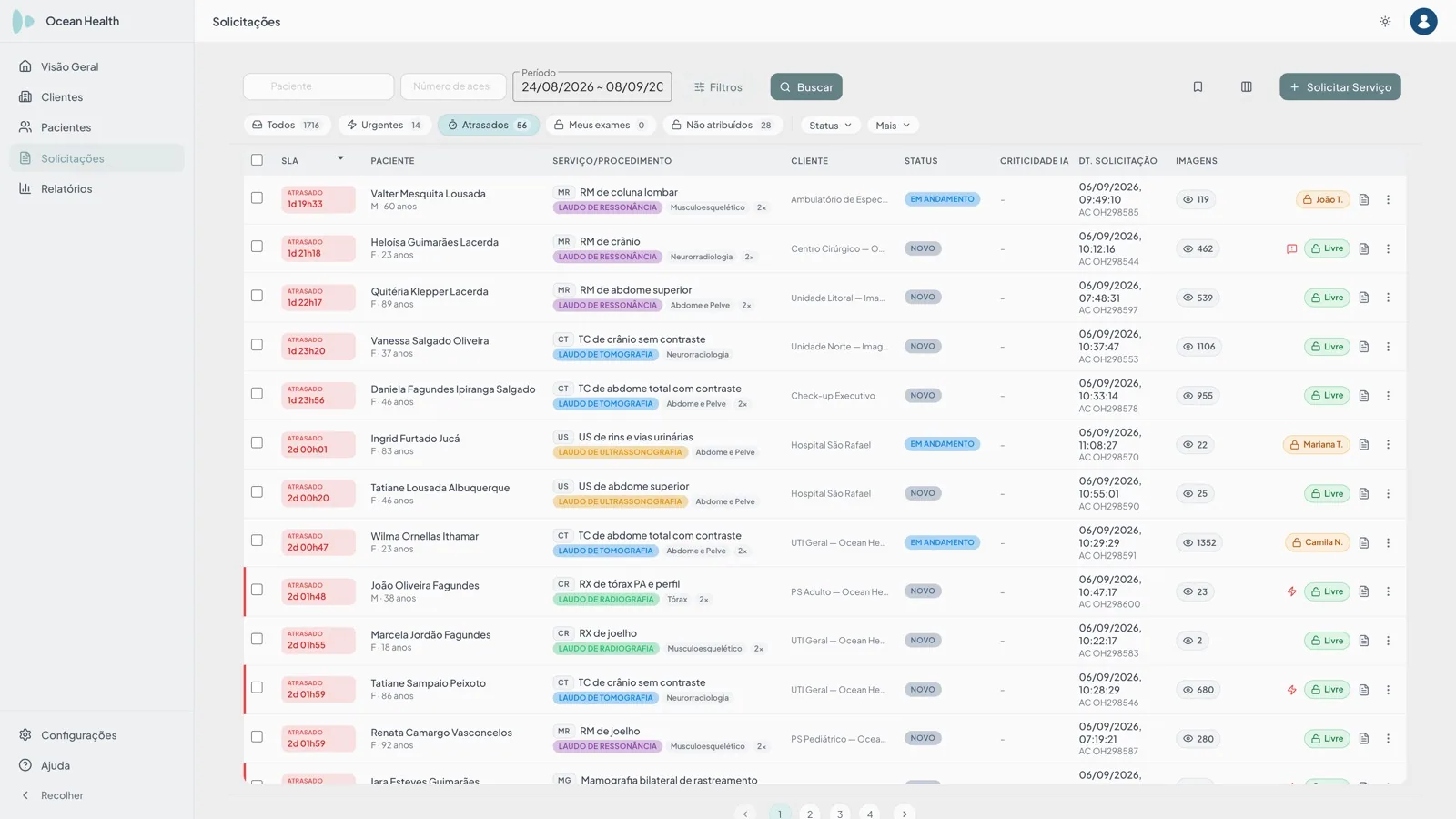Screen dimensions: 1456x819
Task: Open report document icon for Tatiane Sampaio Peixoto
Action: 1363,690
